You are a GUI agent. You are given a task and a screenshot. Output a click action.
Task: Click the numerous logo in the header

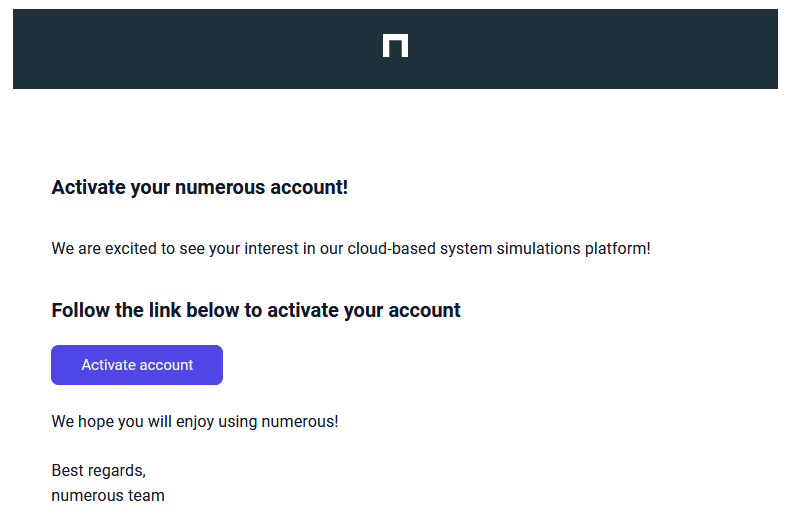395,46
